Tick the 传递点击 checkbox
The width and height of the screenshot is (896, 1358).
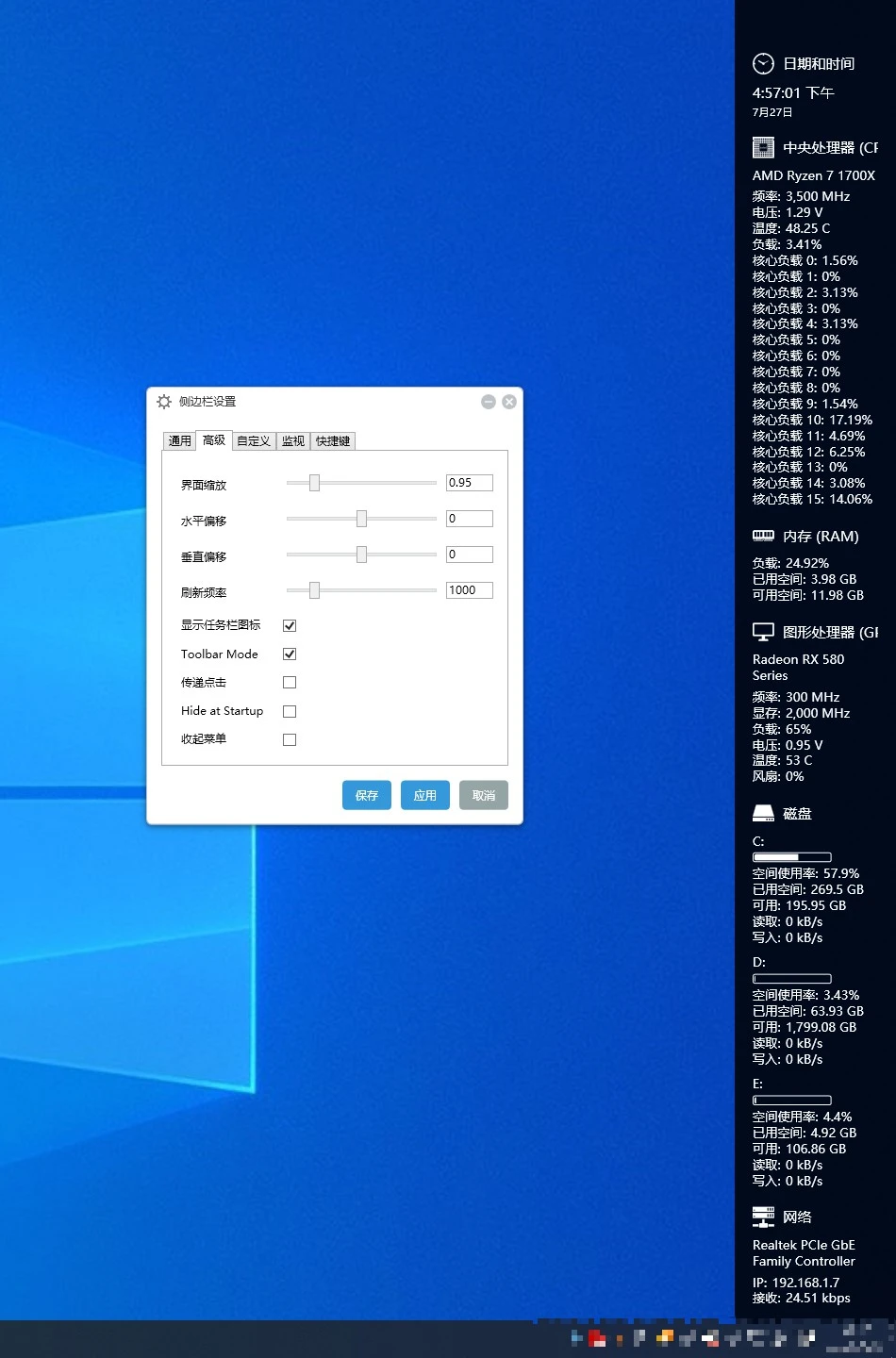pyautogui.click(x=290, y=682)
